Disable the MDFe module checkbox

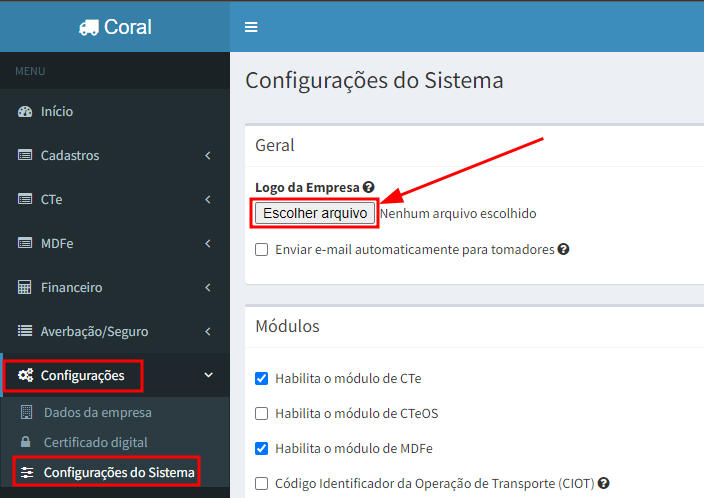click(262, 448)
